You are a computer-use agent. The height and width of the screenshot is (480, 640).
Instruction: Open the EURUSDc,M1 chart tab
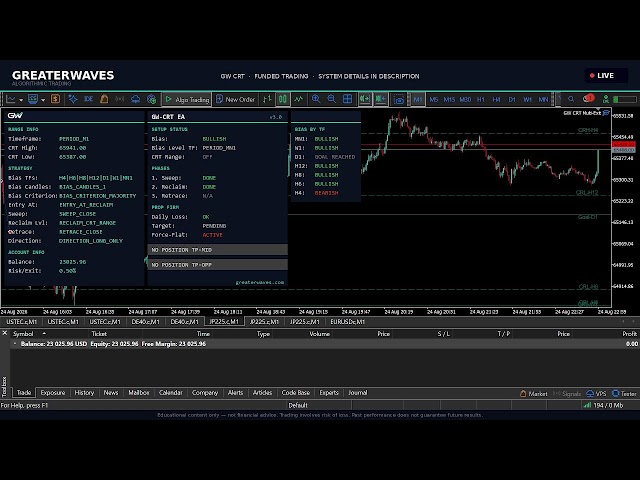click(x=348, y=322)
